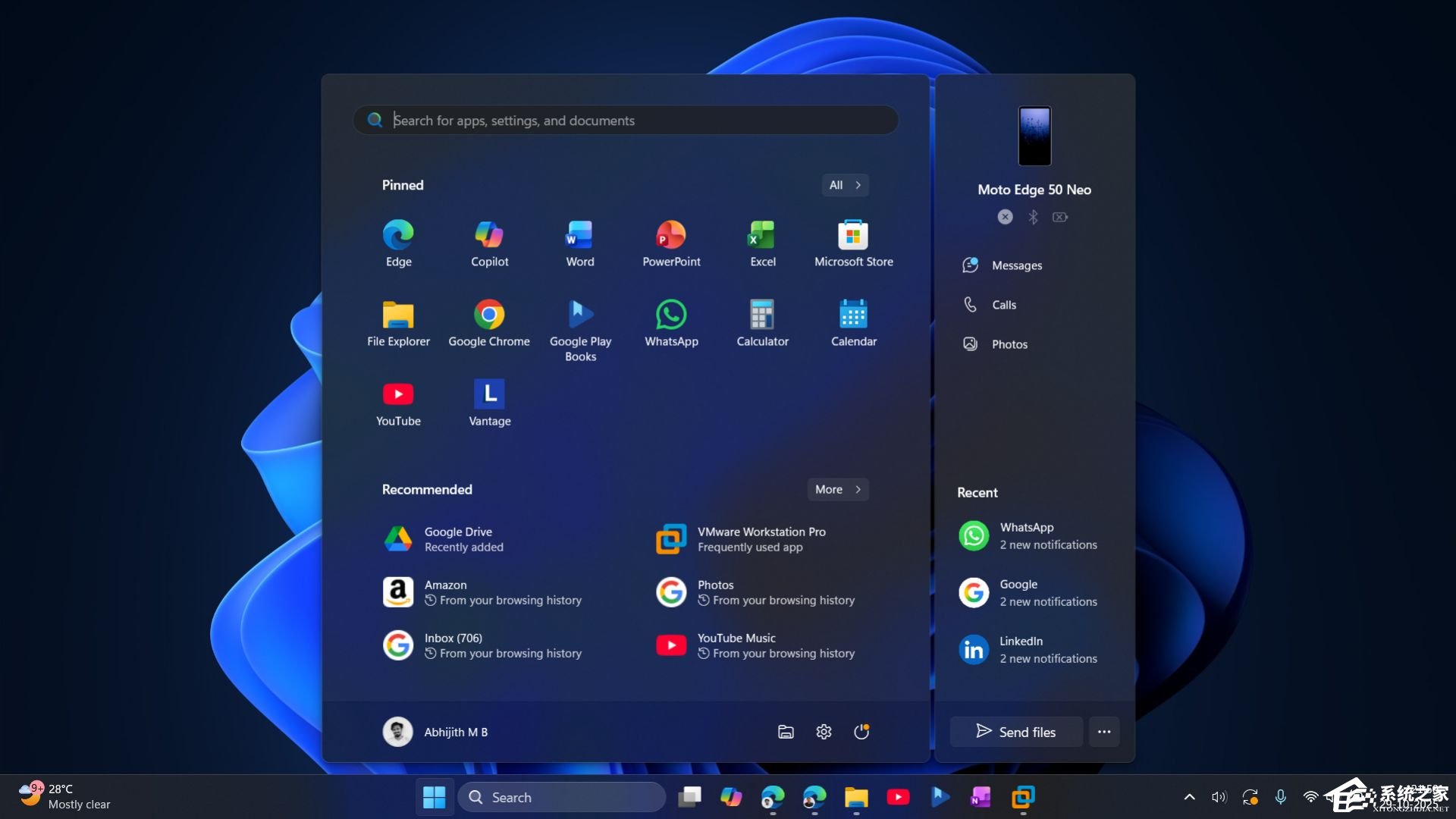The image size is (1456, 819).
Task: Open Messages in phone panel
Action: click(1016, 265)
